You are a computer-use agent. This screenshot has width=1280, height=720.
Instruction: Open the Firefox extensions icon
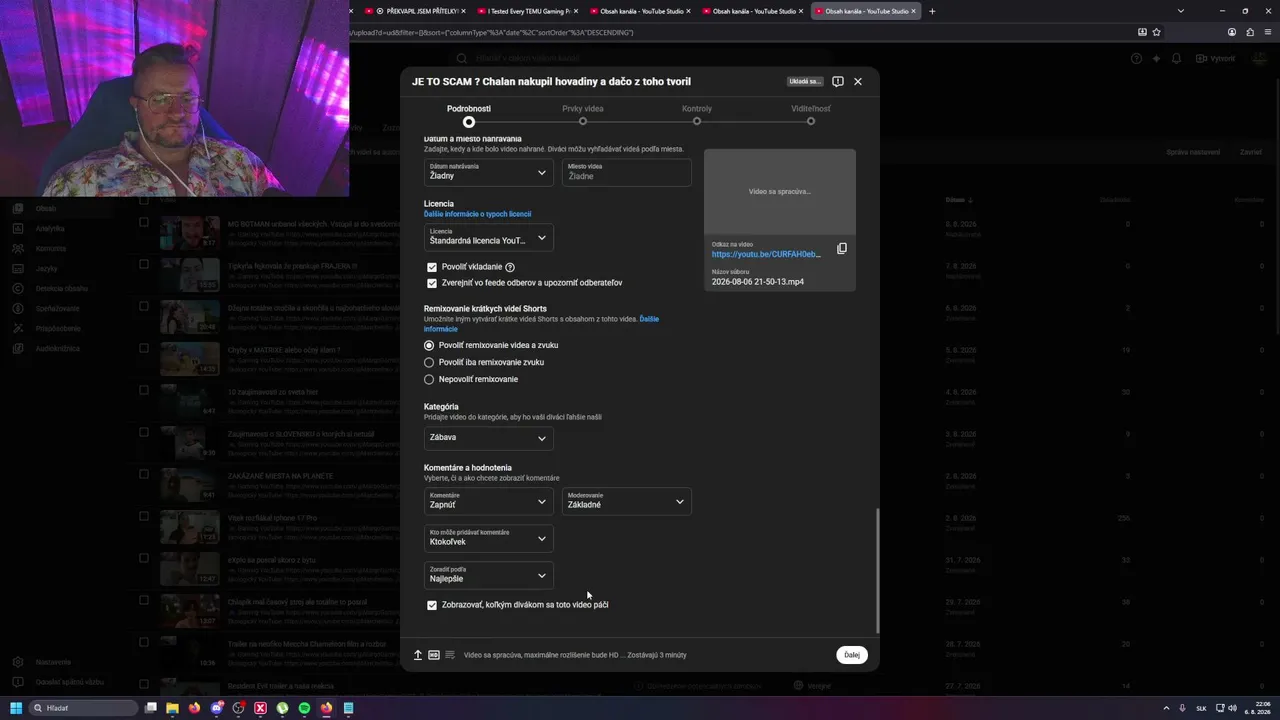[x=1249, y=32]
